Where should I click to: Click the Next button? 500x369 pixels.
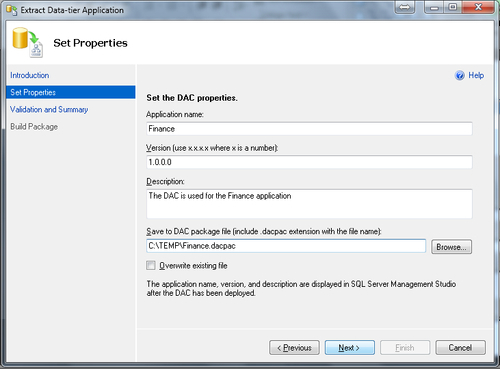click(x=350, y=348)
